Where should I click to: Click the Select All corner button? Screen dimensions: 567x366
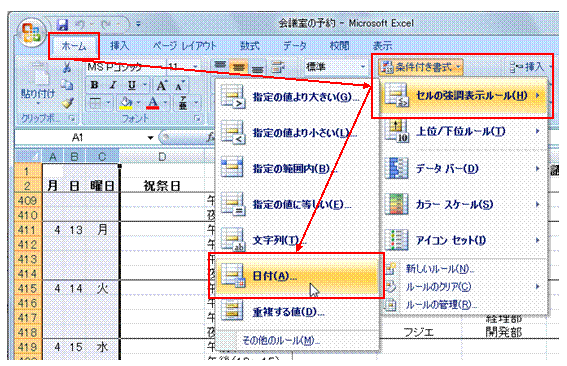(28, 157)
